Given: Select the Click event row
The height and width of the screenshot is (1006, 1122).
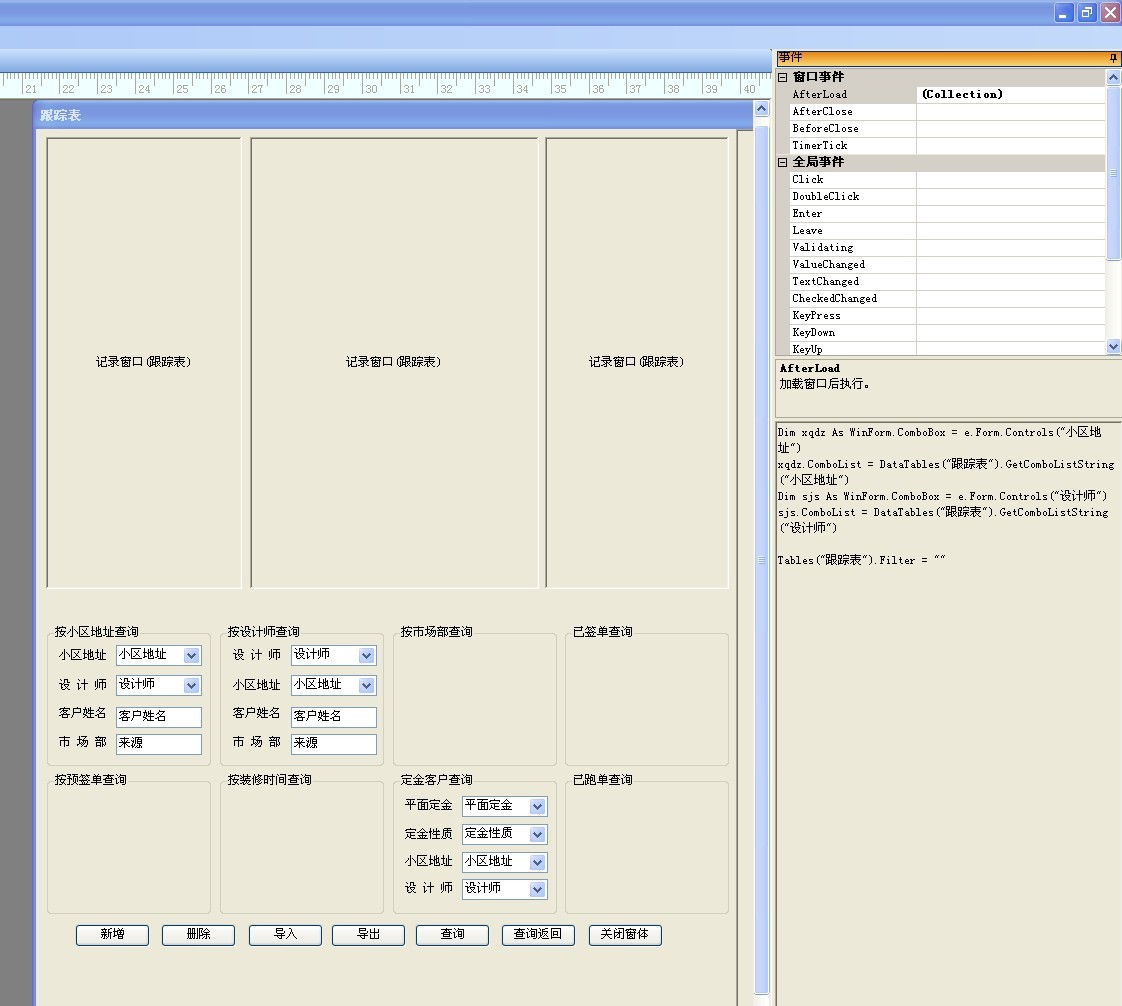Looking at the screenshot, I should [x=947, y=180].
